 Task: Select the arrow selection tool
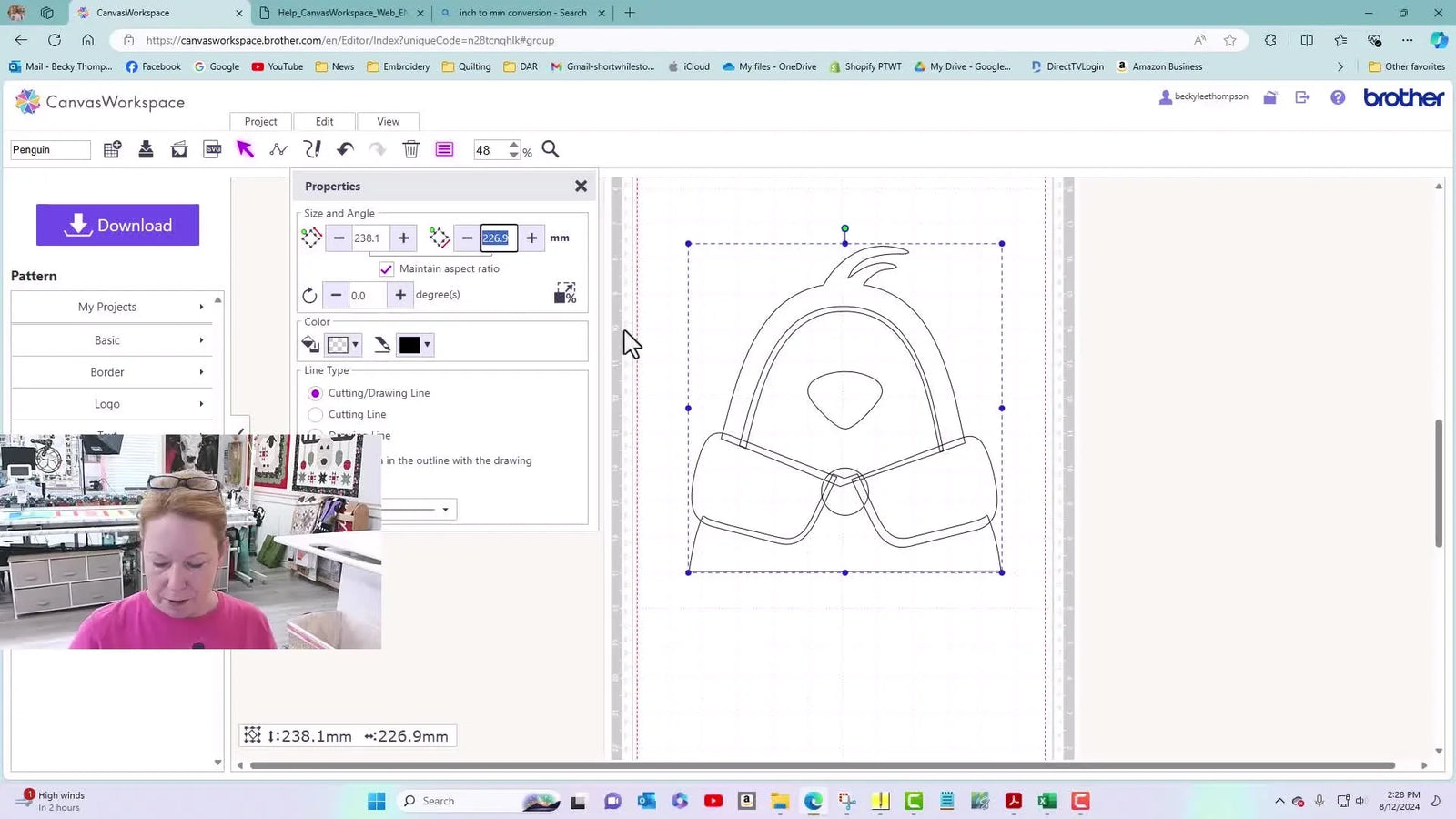coord(244,149)
